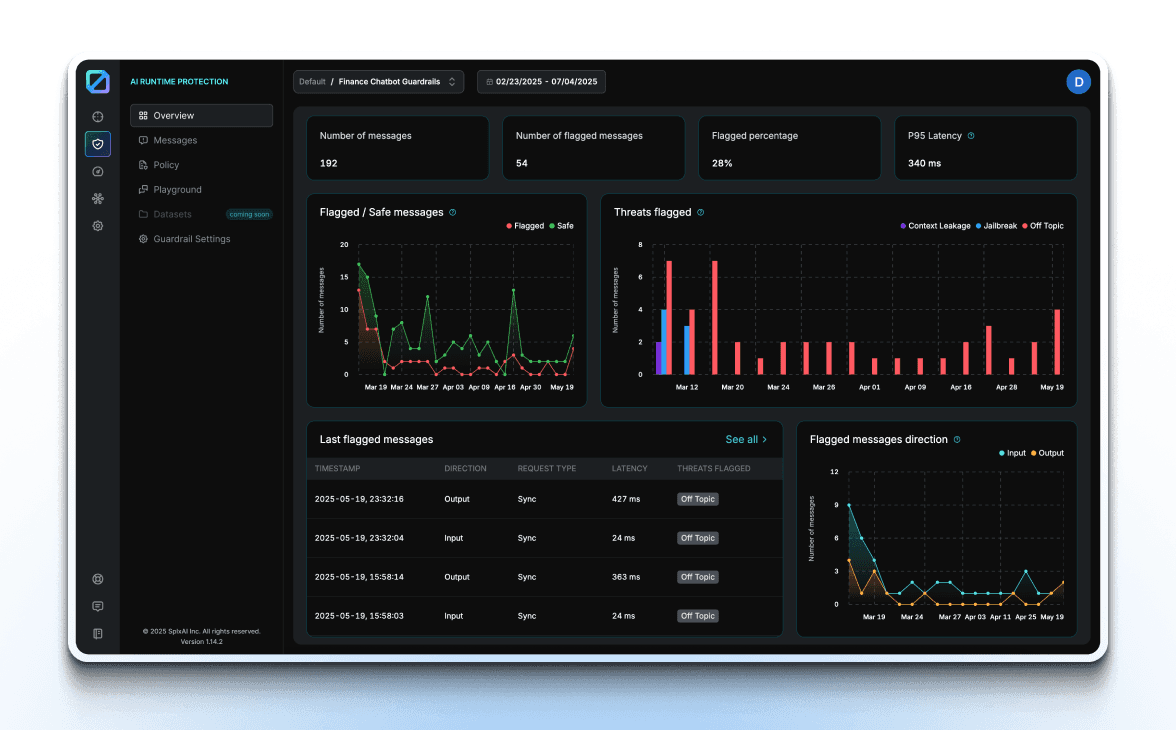Toggle the Off Topic legend entry in Threats flagged
This screenshot has height=730, width=1176.
pyautogui.click(x=1042, y=226)
